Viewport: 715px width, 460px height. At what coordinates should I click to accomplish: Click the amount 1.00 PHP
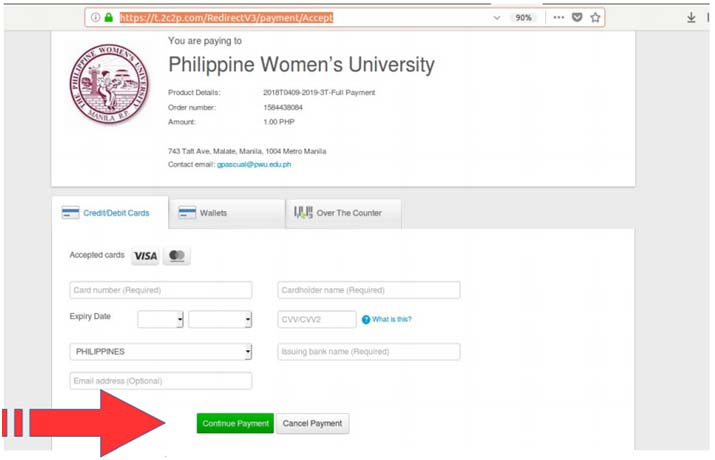(x=279, y=122)
